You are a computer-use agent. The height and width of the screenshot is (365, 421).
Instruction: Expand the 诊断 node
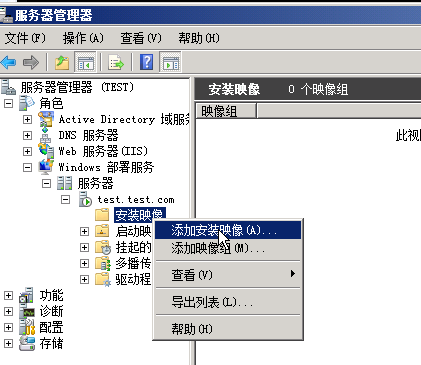[x=8, y=311]
